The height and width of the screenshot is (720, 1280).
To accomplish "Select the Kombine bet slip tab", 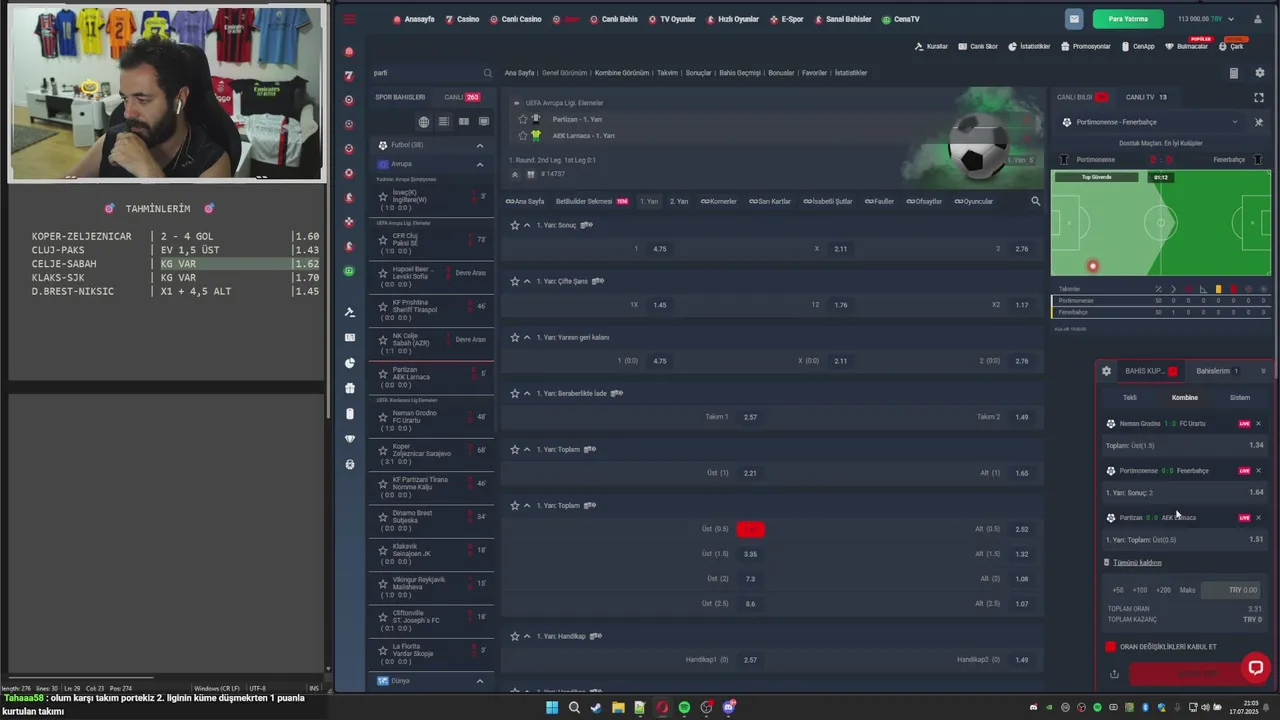I will (x=1185, y=397).
